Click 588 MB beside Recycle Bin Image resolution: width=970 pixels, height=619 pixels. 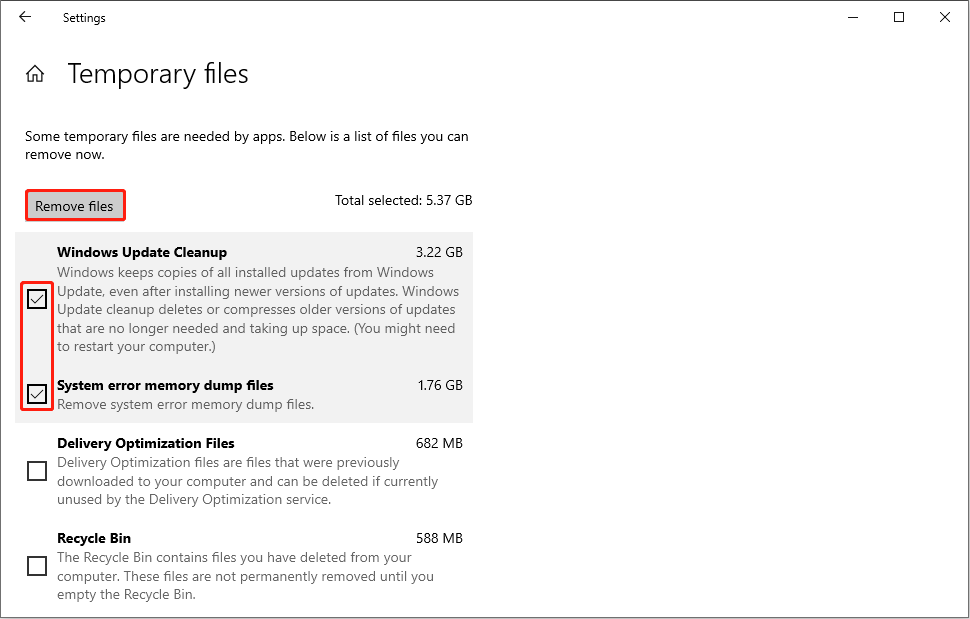click(437, 538)
